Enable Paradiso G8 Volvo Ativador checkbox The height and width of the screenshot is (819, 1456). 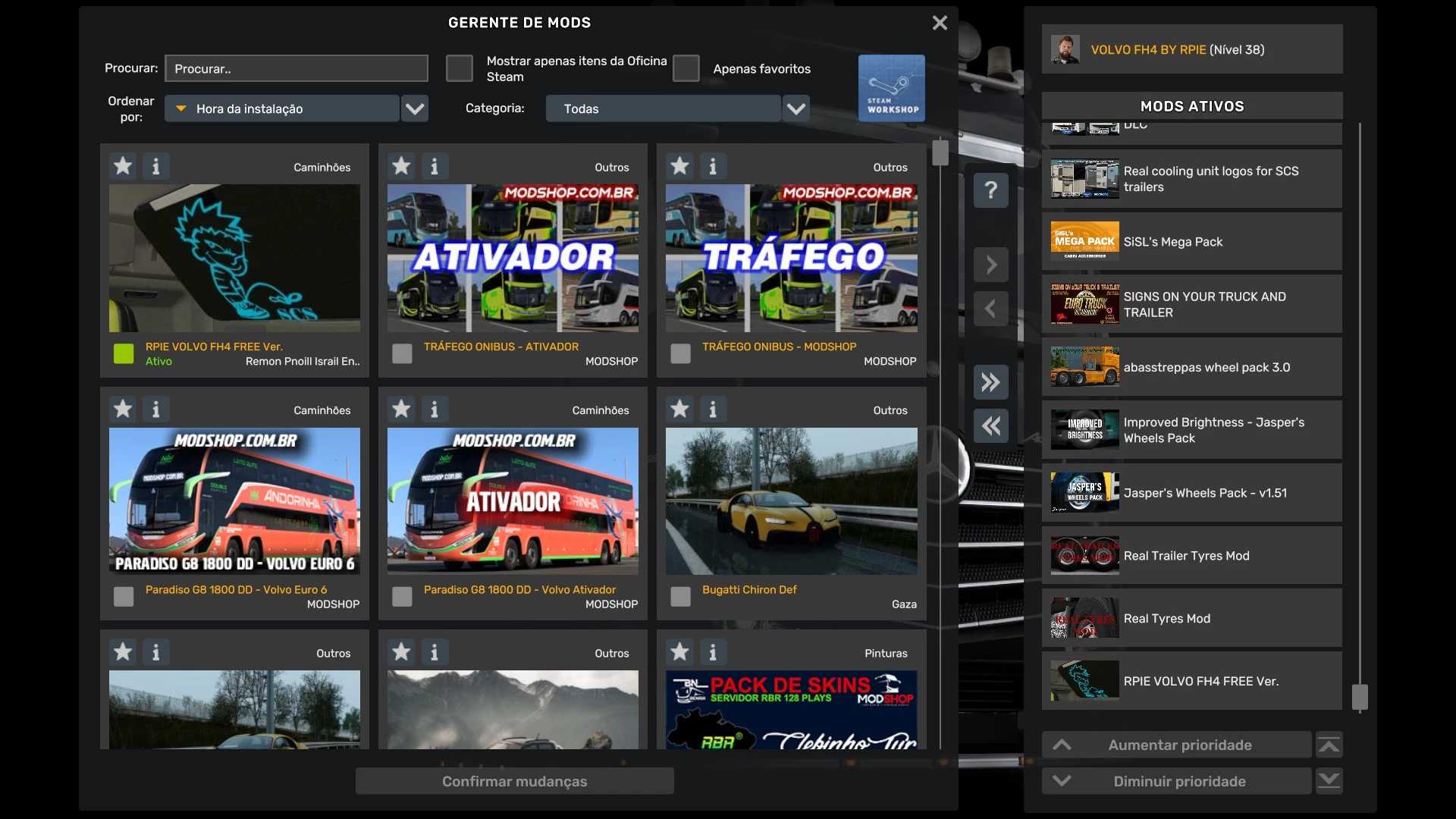point(402,597)
